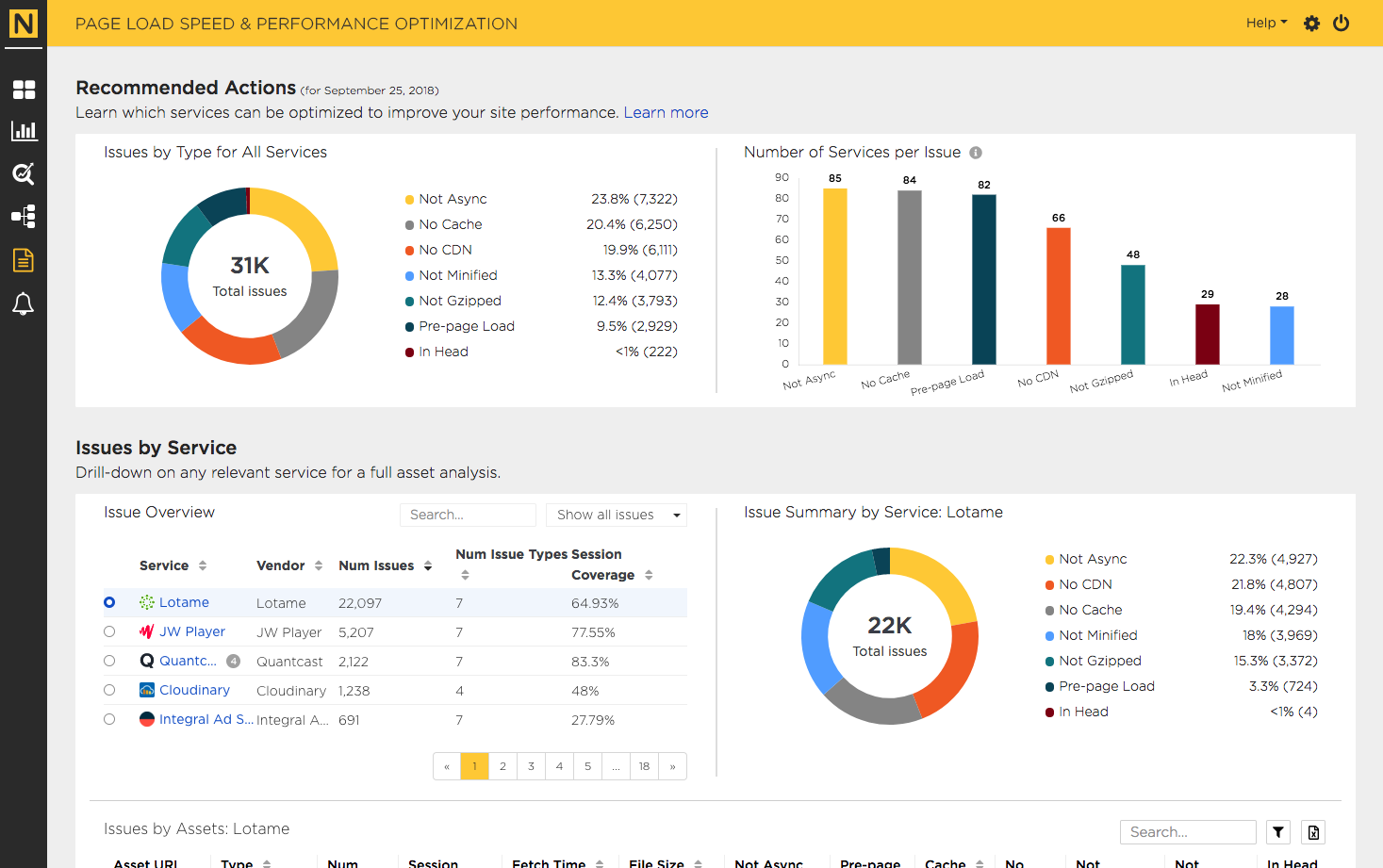Viewport: 1383px width, 868px height.
Task: Click the orange No CDN bar
Action: coord(1059,296)
